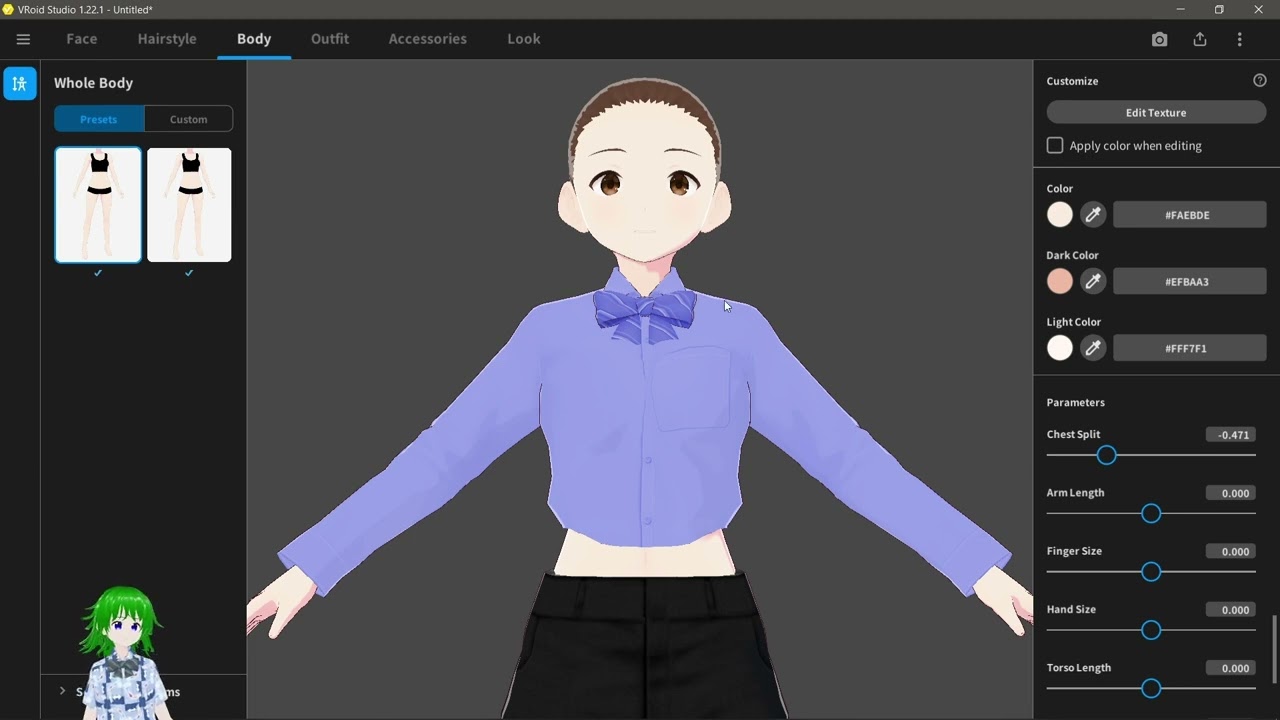Click the Whole Body heading text

[x=94, y=83]
